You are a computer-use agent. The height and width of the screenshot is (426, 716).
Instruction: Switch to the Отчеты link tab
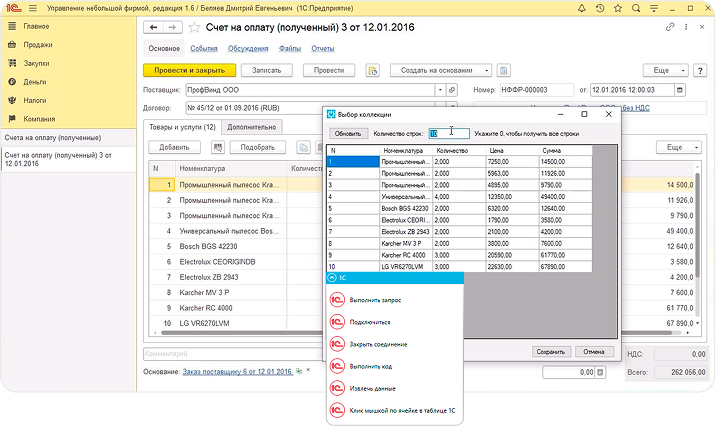[x=323, y=48]
